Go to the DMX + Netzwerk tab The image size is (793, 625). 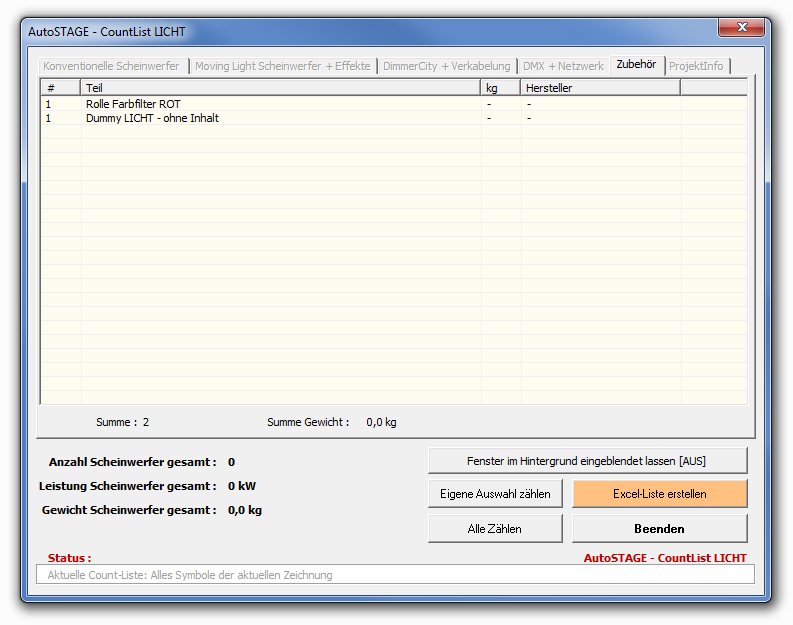coord(563,66)
